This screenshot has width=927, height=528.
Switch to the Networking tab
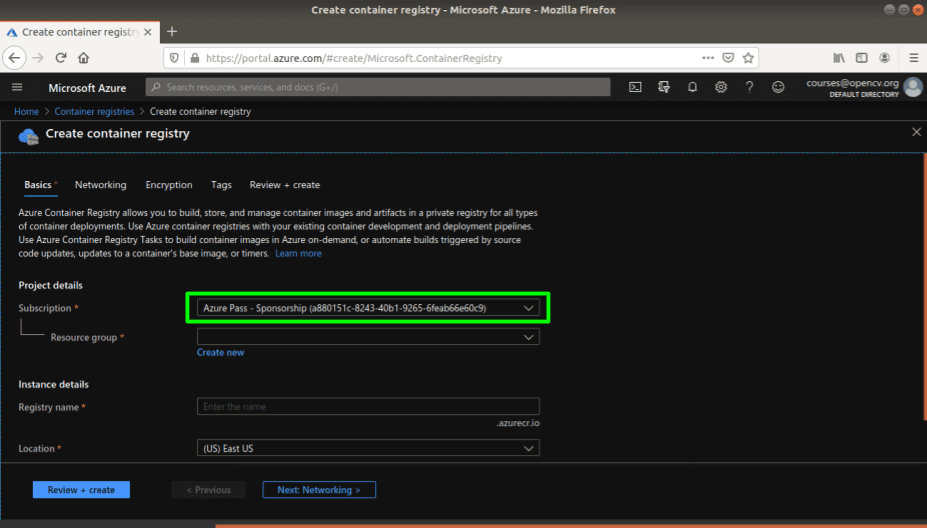101,185
